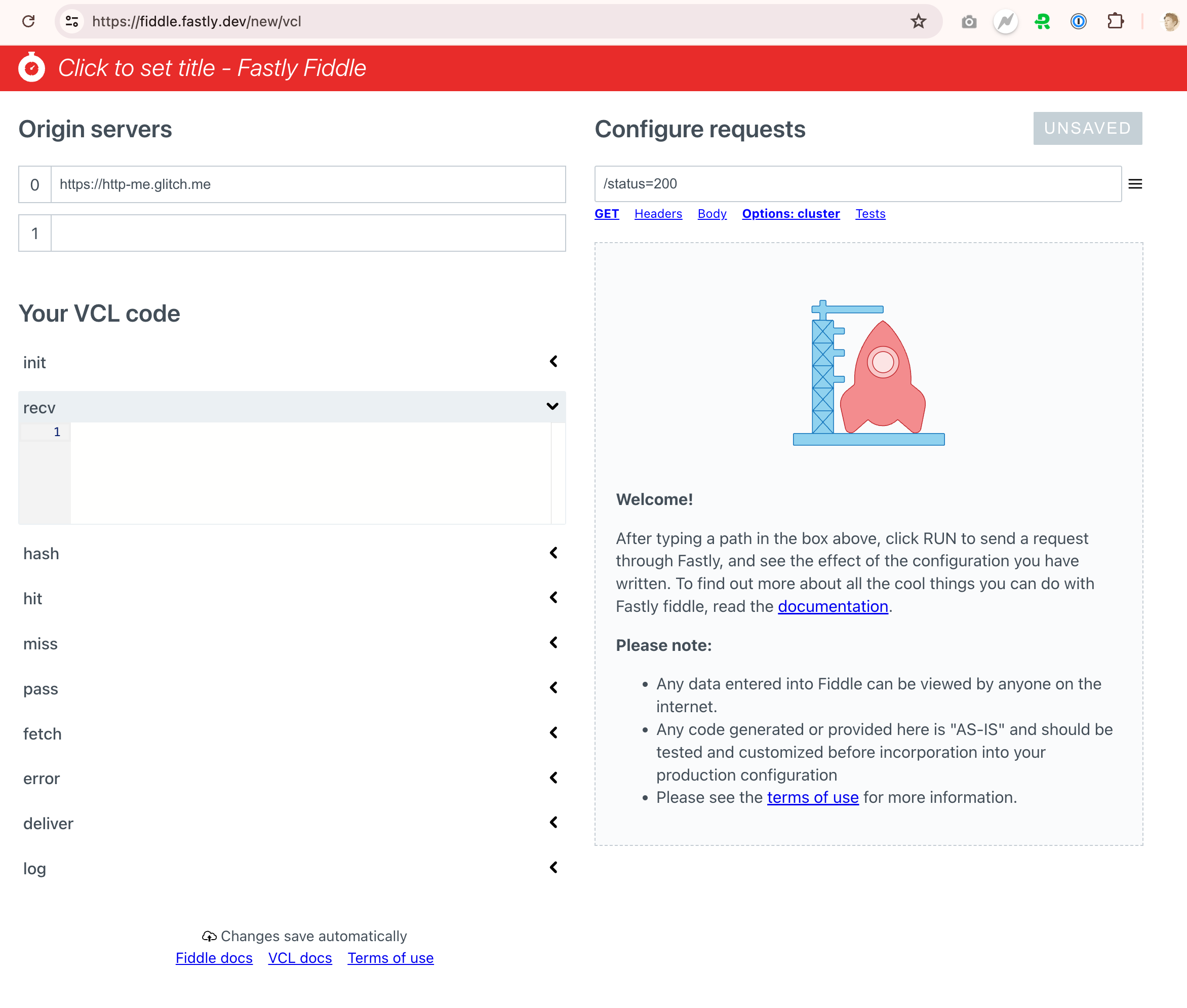The height and width of the screenshot is (1008, 1187).
Task: Click the Fiddle docs link
Action: (214, 958)
